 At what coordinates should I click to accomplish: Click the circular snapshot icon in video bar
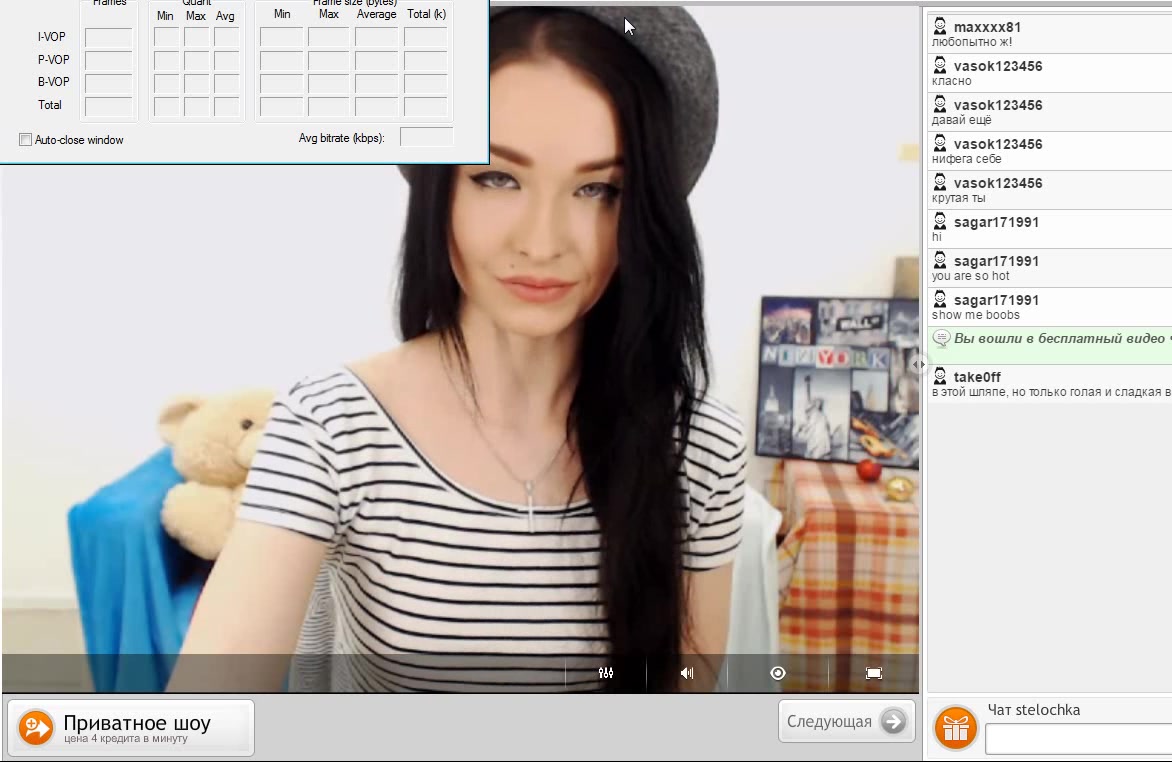(x=778, y=673)
